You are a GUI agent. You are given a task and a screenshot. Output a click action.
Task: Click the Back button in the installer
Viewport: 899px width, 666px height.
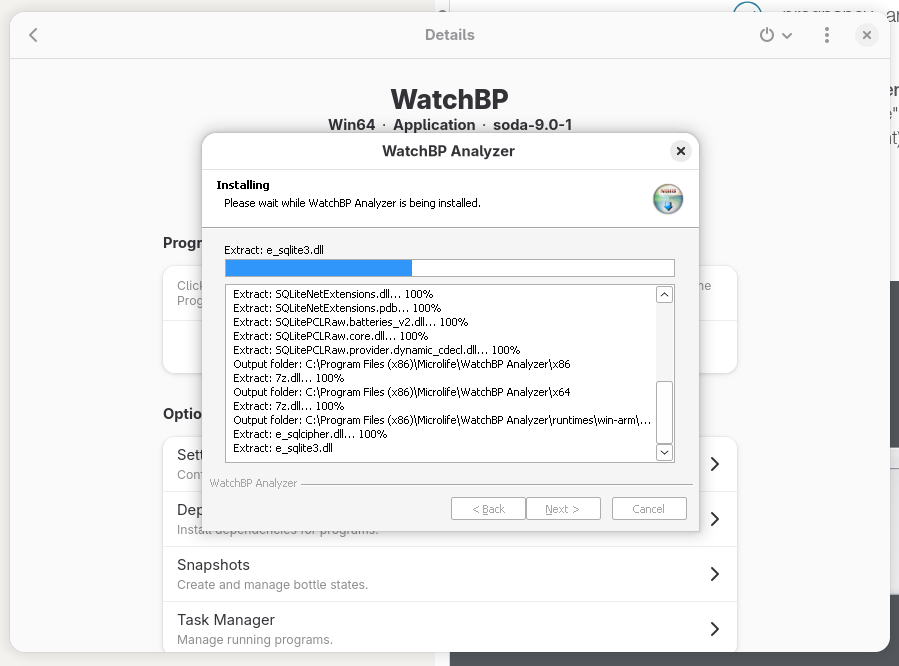[488, 508]
